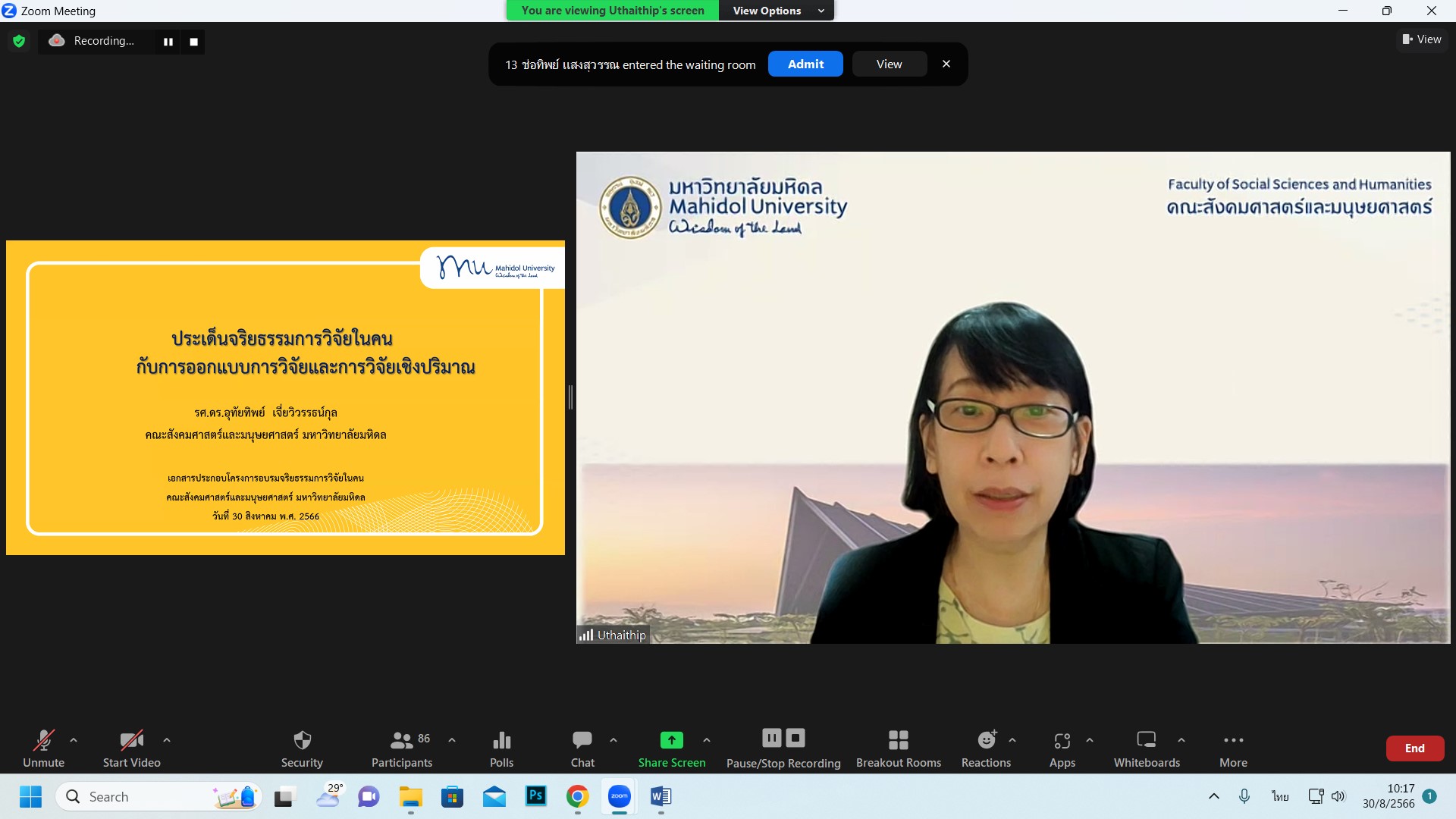Screen dimensions: 1456x819
Task: Open File Explorer from the taskbar
Action: pos(410,796)
